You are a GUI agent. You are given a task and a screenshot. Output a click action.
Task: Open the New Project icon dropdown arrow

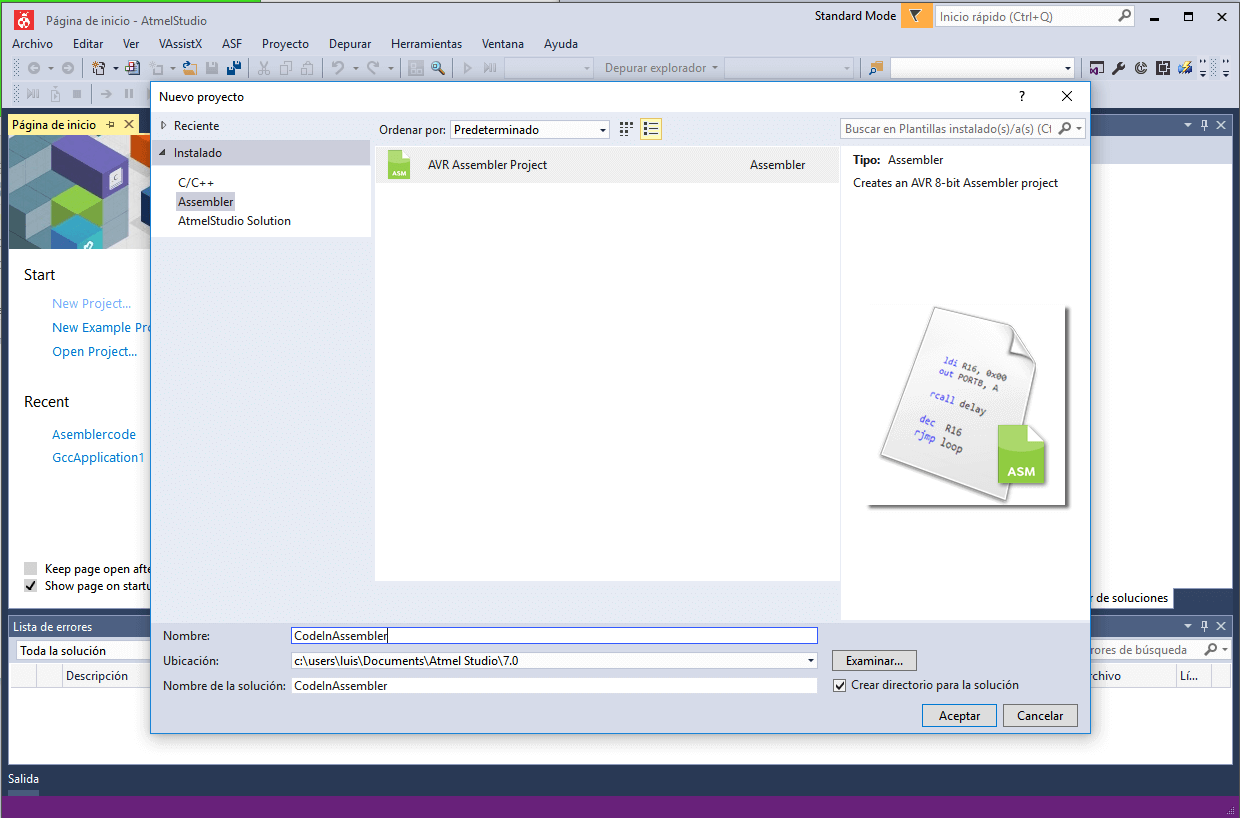pos(116,68)
